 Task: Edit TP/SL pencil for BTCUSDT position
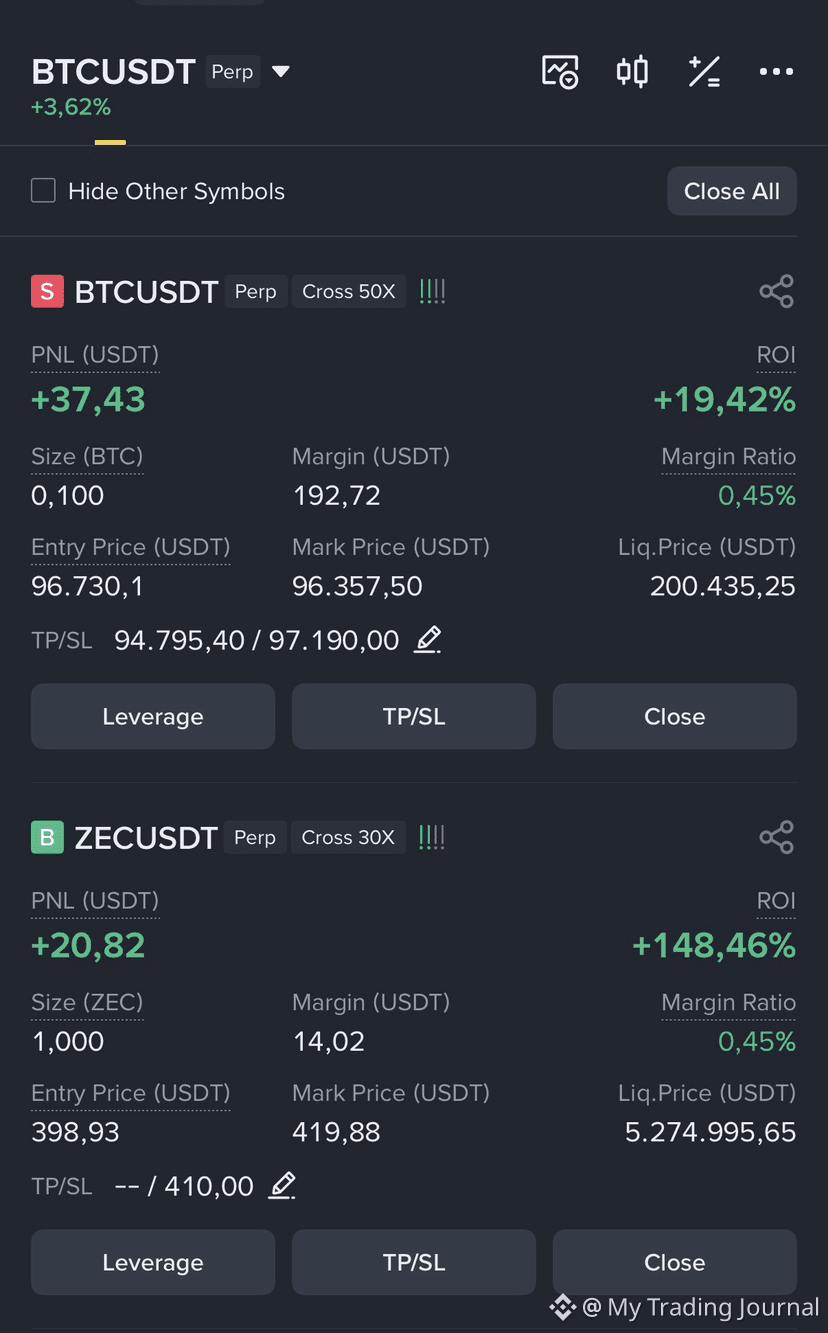428,639
